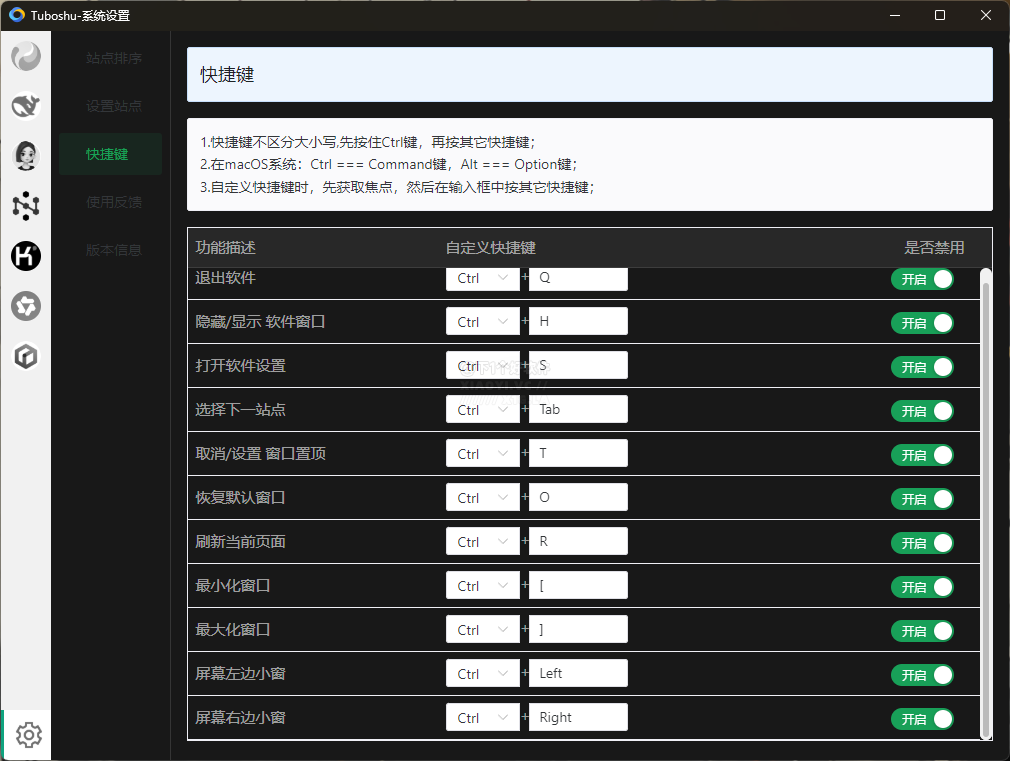
Task: Click the settings gear icon in sidebar
Action: pos(28,735)
